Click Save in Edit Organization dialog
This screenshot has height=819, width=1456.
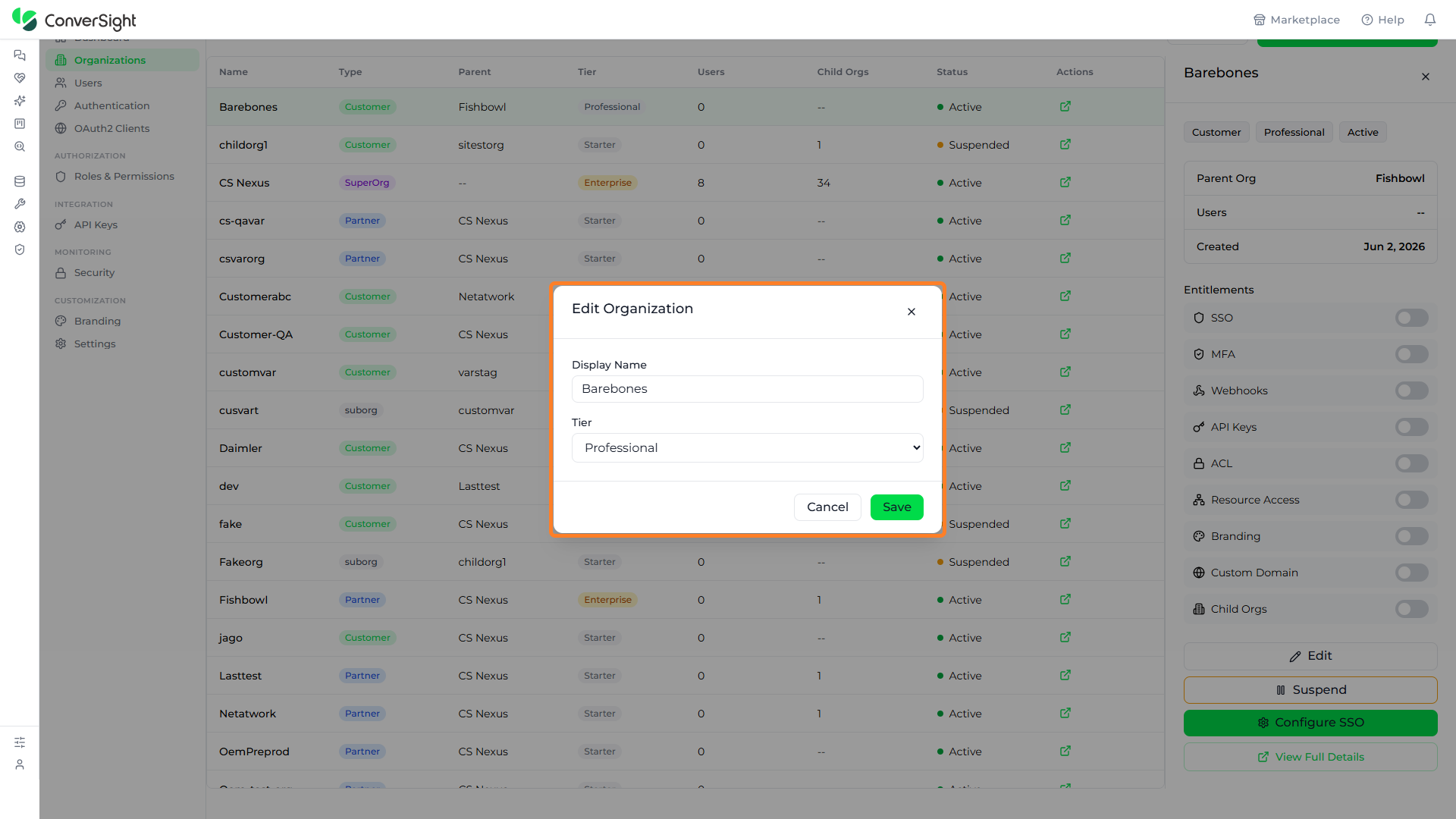click(x=896, y=507)
